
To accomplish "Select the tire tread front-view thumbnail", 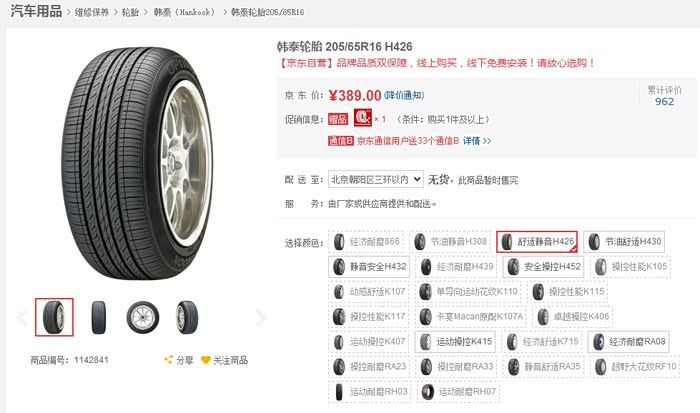I will click(x=99, y=317).
